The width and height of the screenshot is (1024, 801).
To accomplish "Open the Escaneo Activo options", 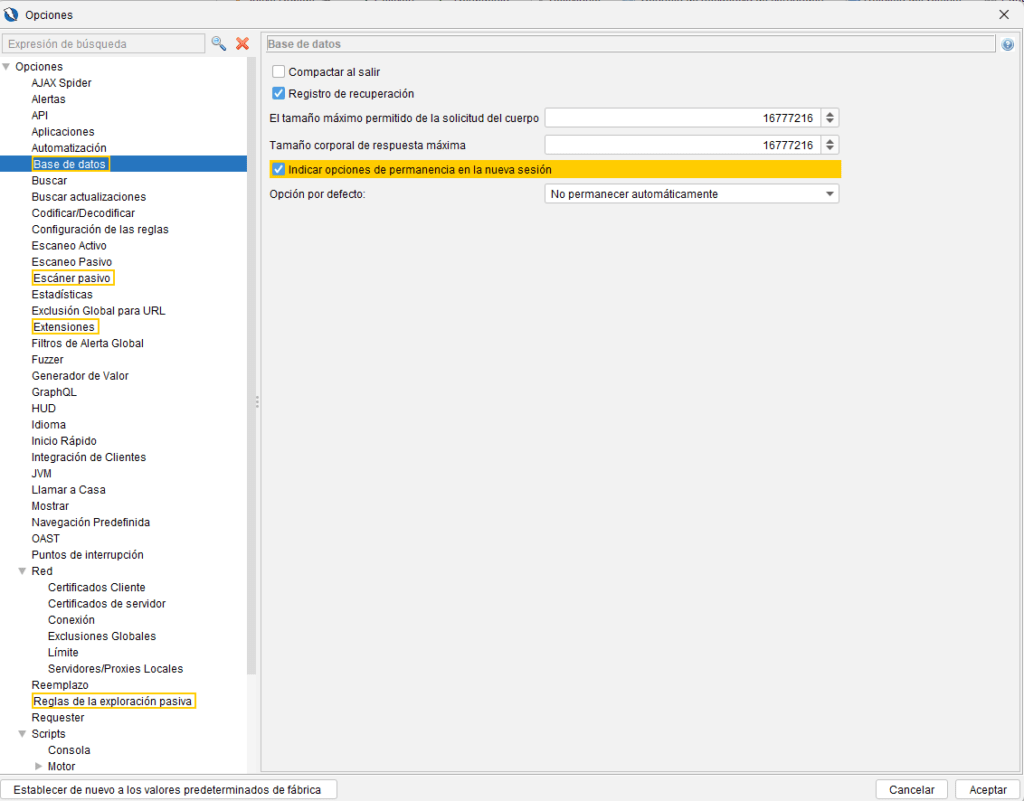I will [69, 246].
